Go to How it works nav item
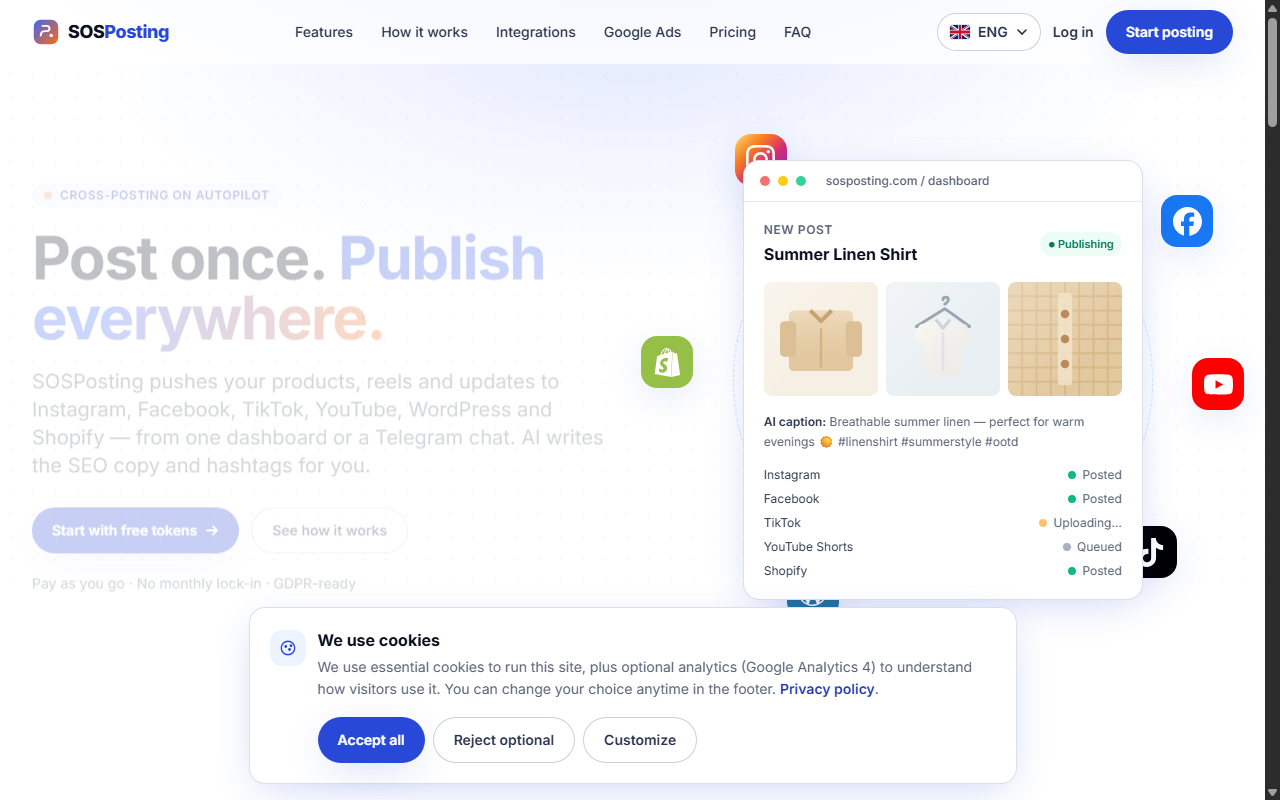Screen dimensions: 1280x800 (x=424, y=32)
